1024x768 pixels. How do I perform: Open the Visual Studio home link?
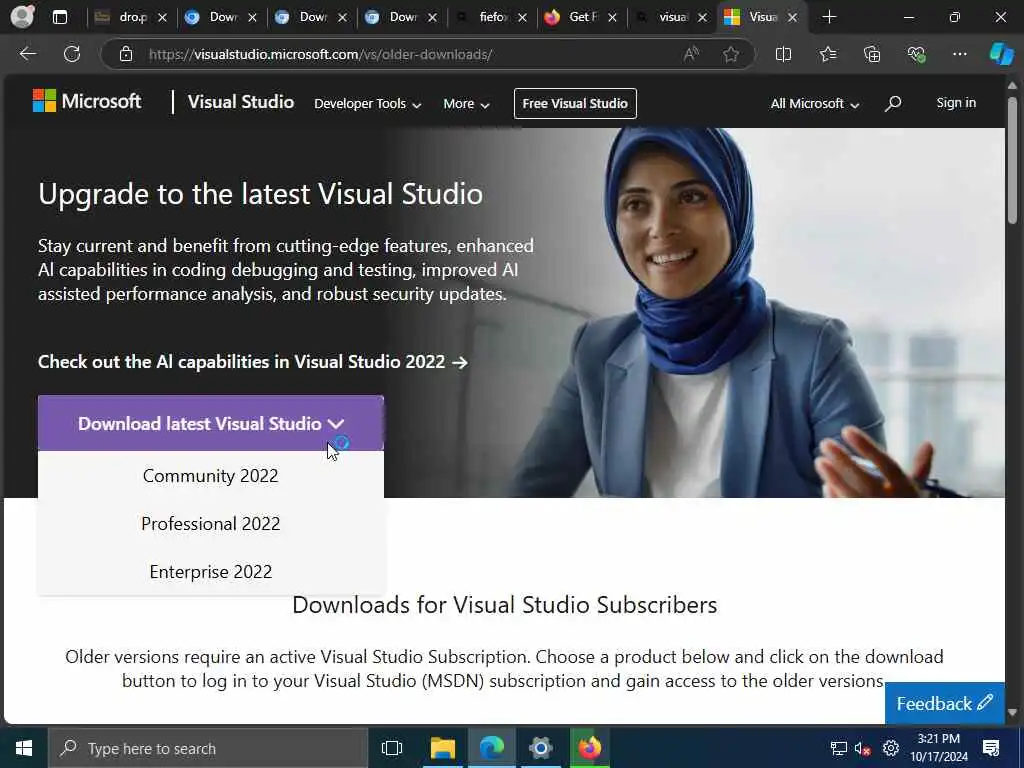(x=240, y=102)
